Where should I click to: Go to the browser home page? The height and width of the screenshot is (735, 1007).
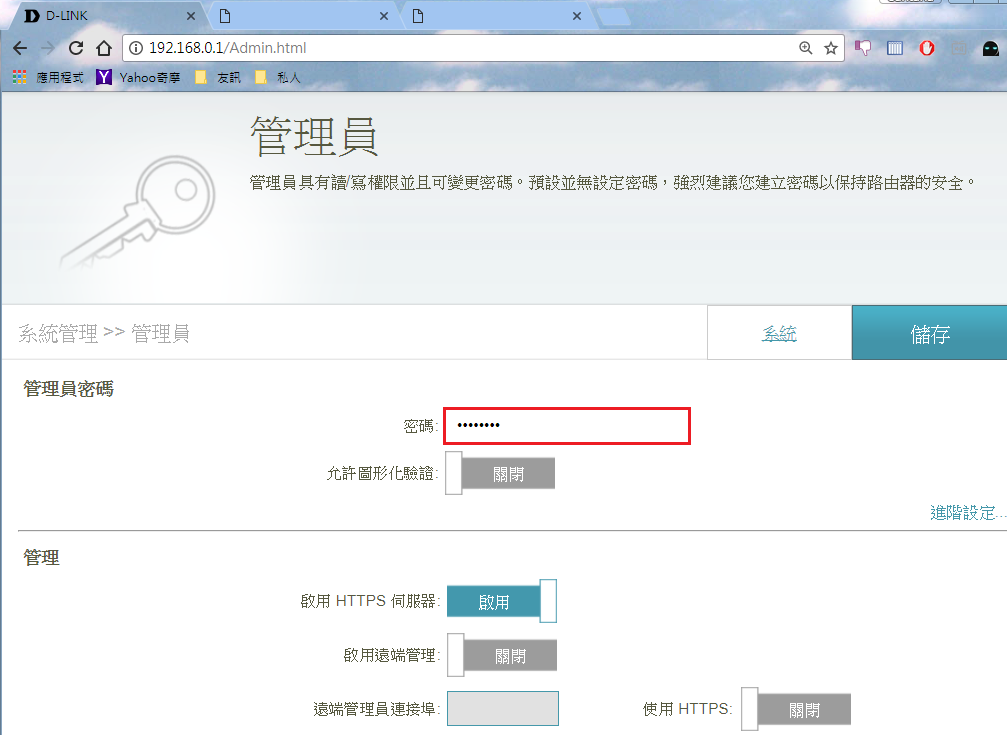pos(103,48)
